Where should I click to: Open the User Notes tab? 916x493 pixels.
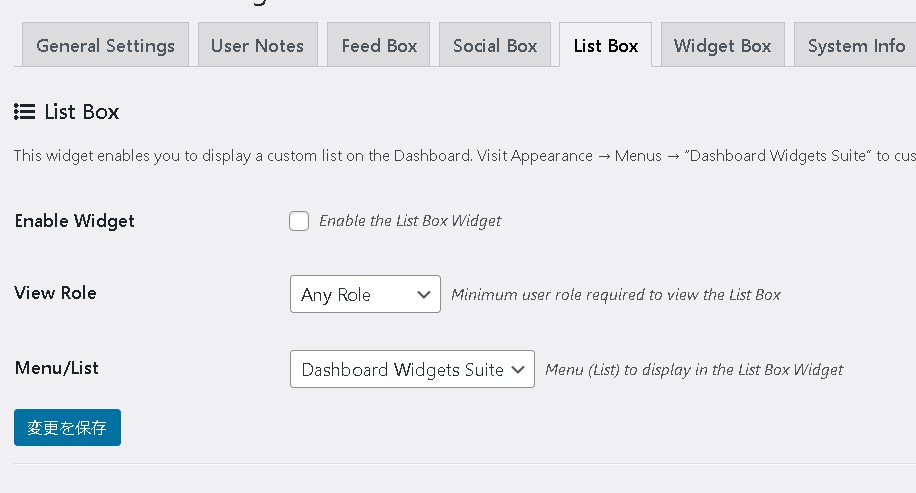[x=257, y=46]
